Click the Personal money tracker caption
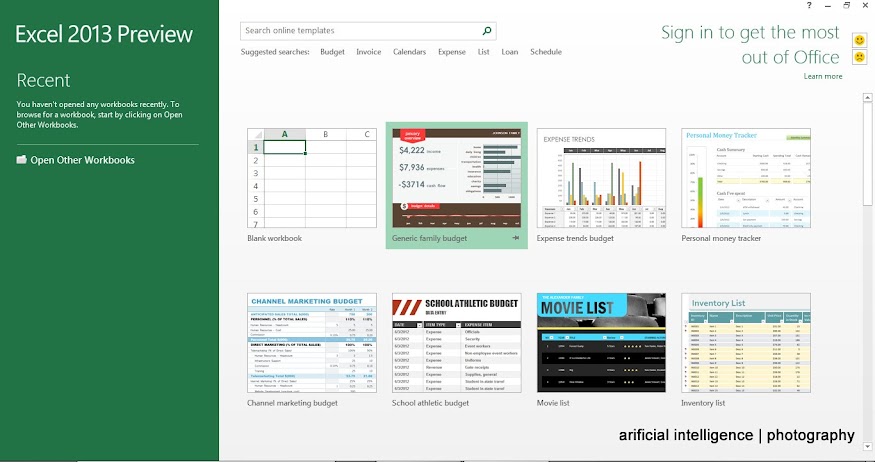Viewport: 875px width, 462px height. [x=721, y=238]
